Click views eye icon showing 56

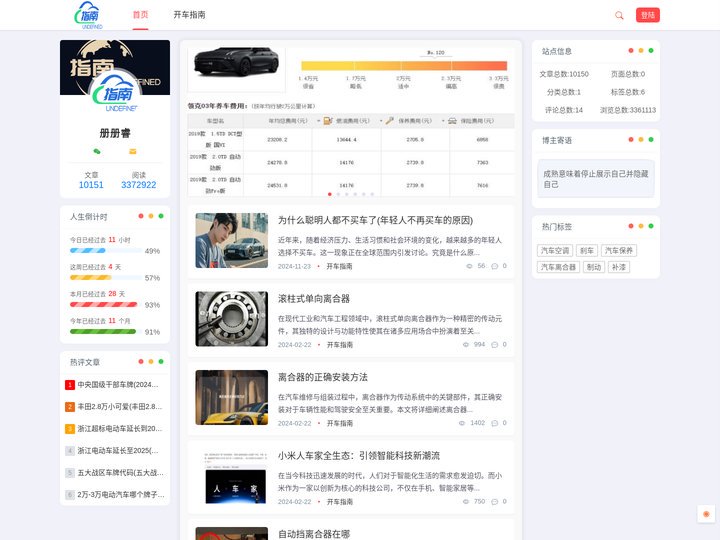click(x=469, y=266)
